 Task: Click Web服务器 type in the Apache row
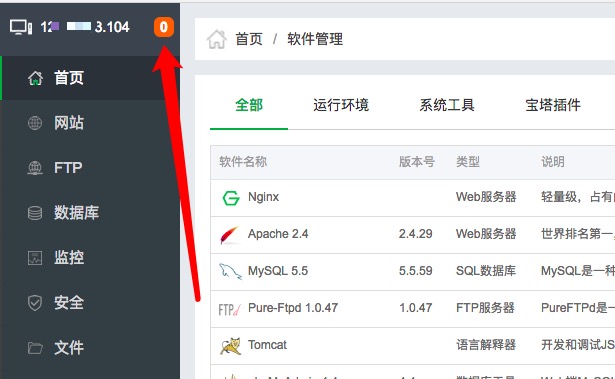(486, 234)
